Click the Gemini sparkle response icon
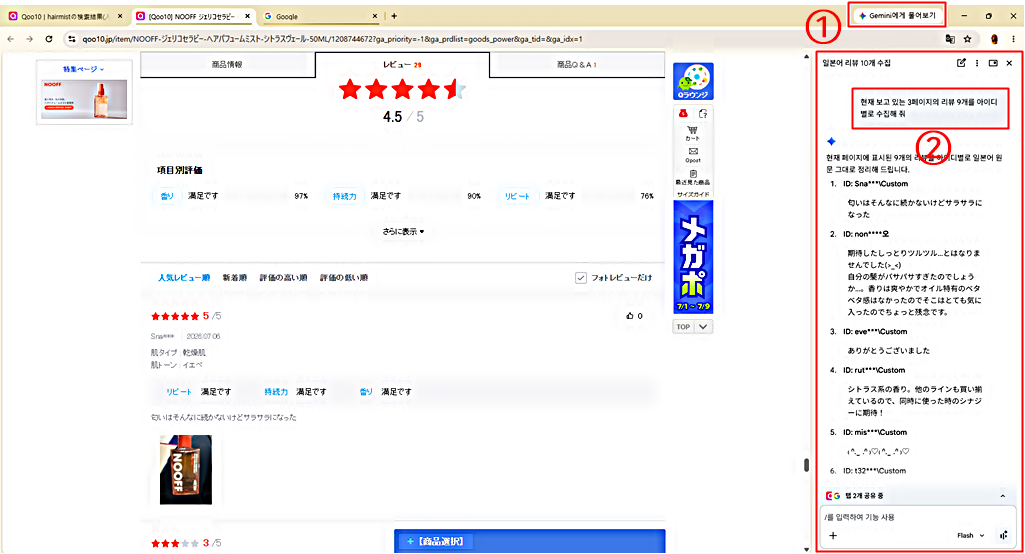 click(x=832, y=141)
